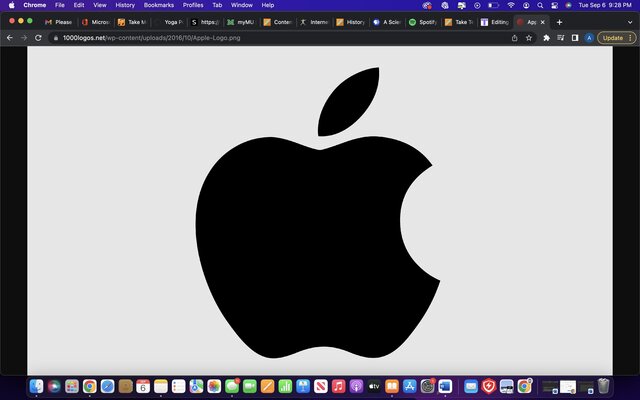This screenshot has height=400, width=640.
Task: Open Reminders from the Dock
Action: point(178,386)
